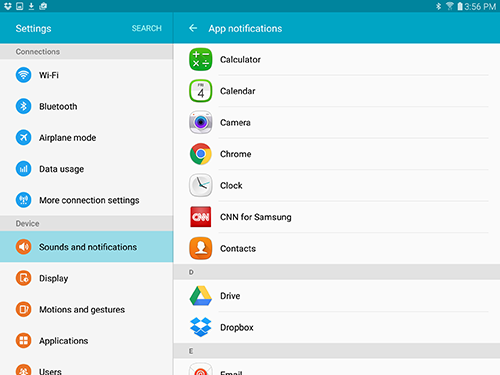Viewport: 500px width, 375px height.
Task: Tap the Contacts app icon
Action: tap(201, 248)
